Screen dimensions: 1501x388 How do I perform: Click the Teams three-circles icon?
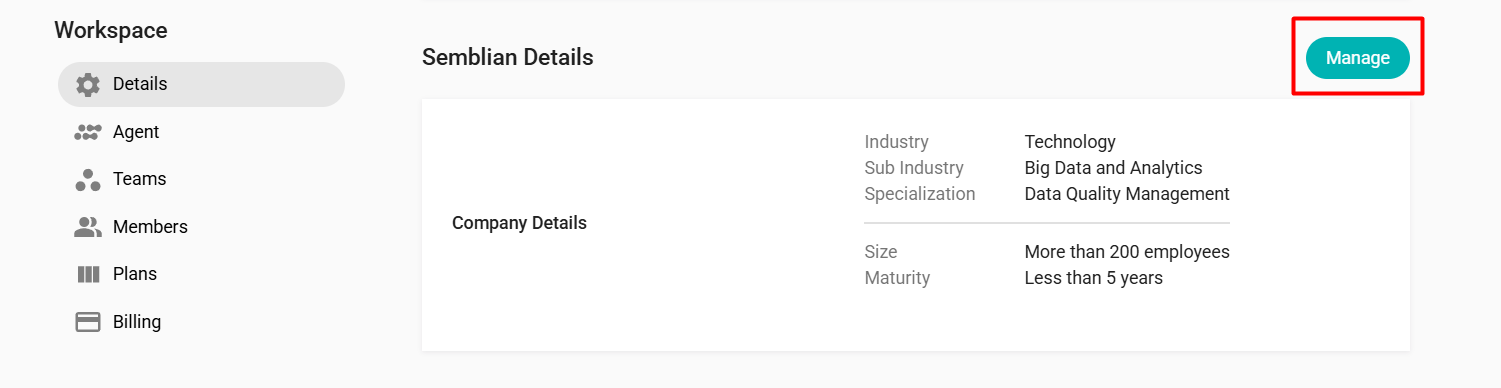[x=88, y=179]
